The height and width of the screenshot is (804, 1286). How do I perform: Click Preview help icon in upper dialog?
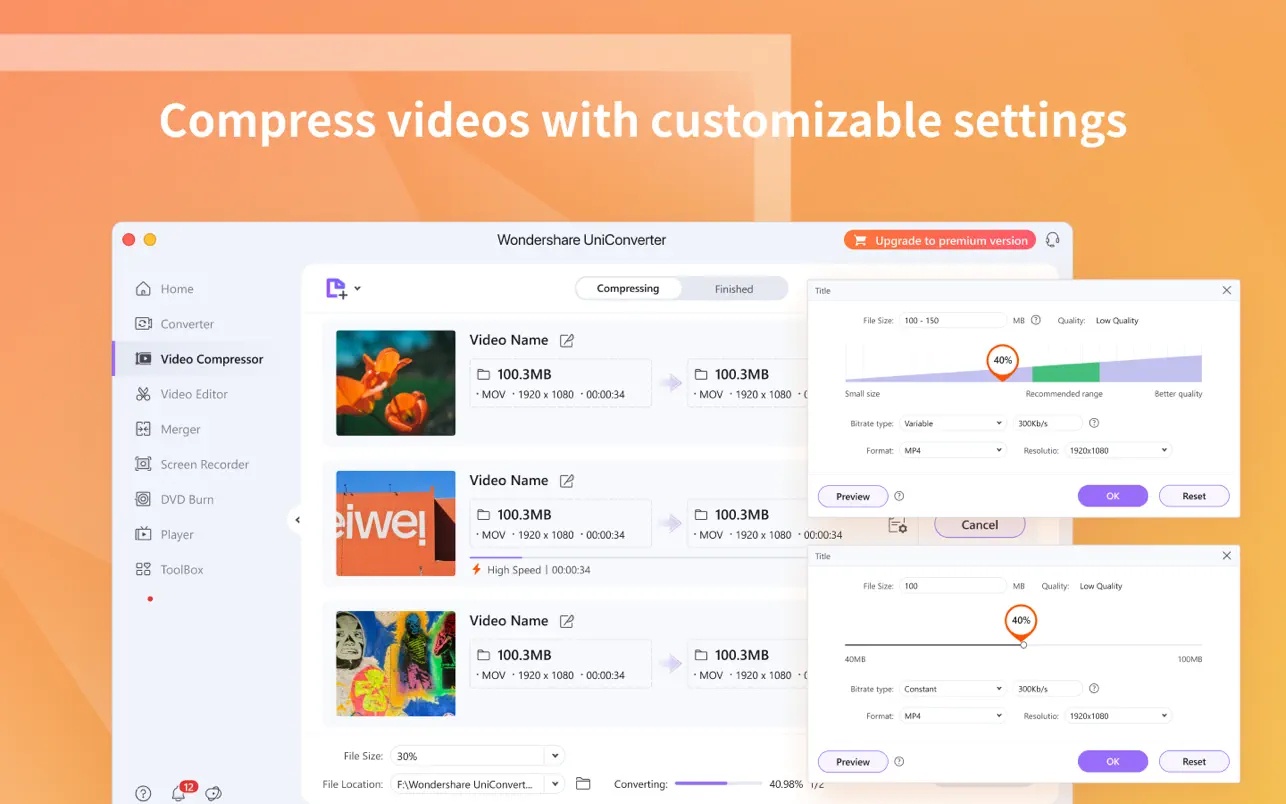pyautogui.click(x=899, y=496)
